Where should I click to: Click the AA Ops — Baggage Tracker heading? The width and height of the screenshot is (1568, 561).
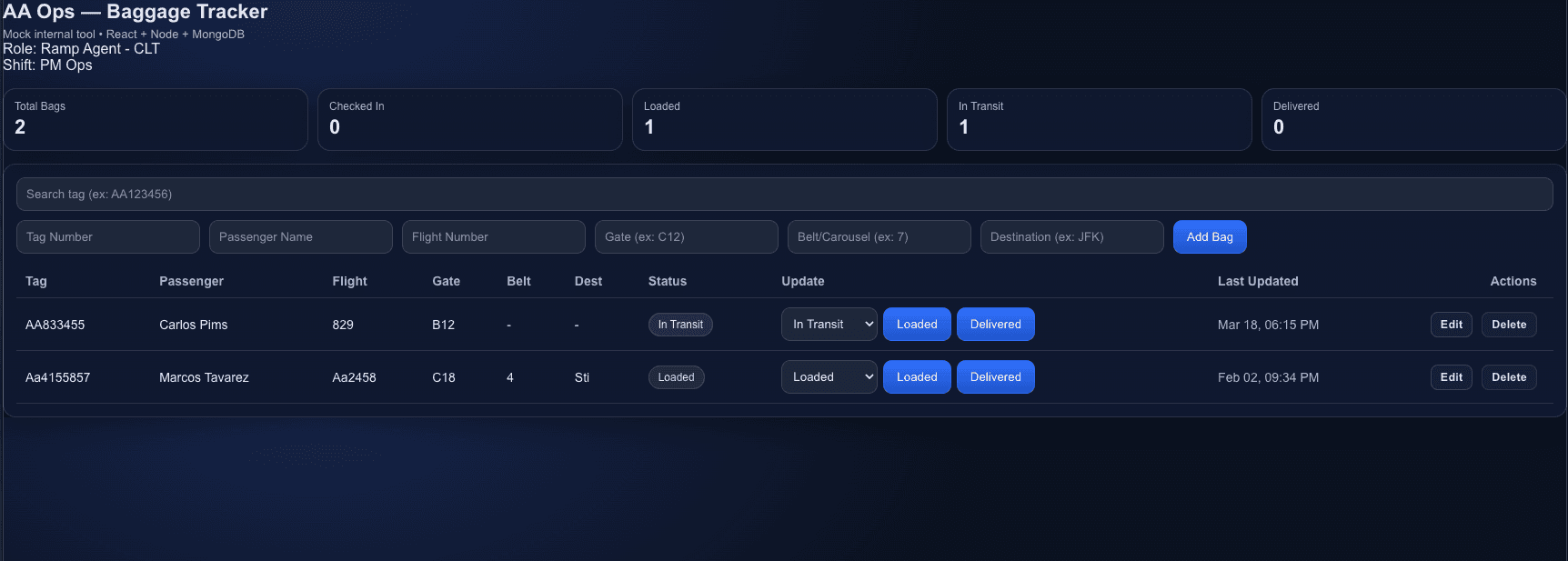coord(136,12)
